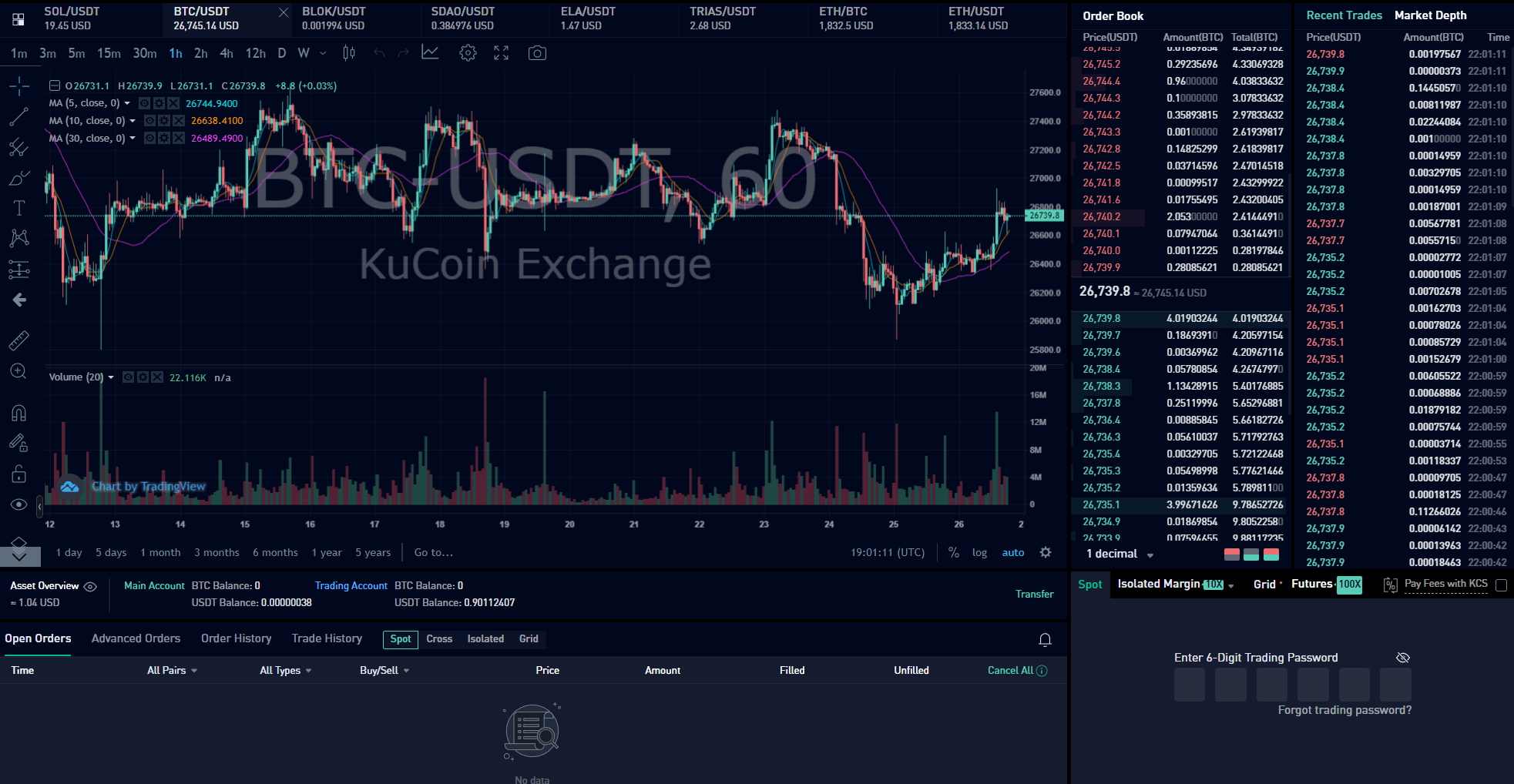Open chart settings gear in top toolbar
Screen dimensions: 1514x784
(x=468, y=53)
